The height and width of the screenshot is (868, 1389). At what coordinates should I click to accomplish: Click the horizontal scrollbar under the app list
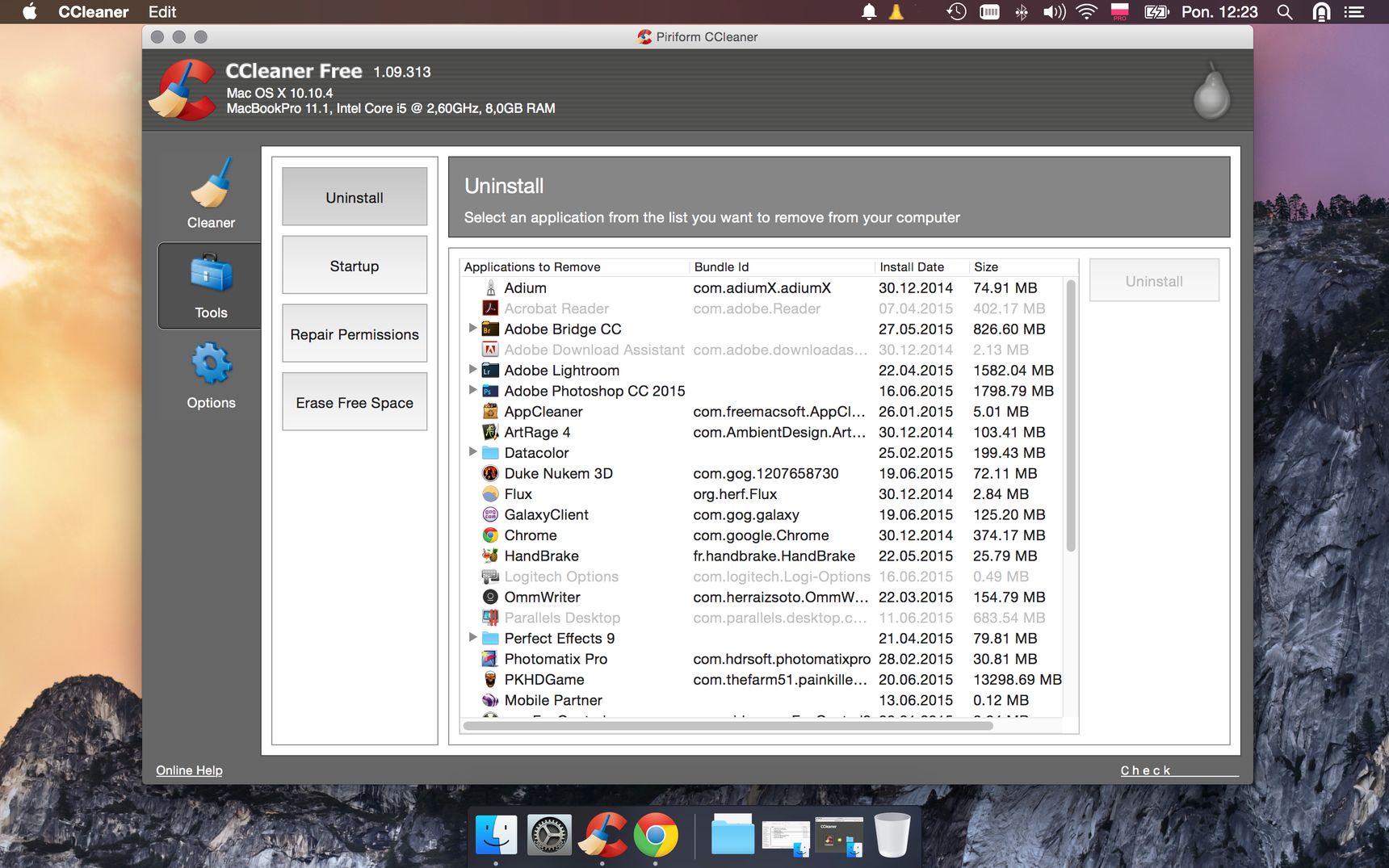tap(728, 725)
